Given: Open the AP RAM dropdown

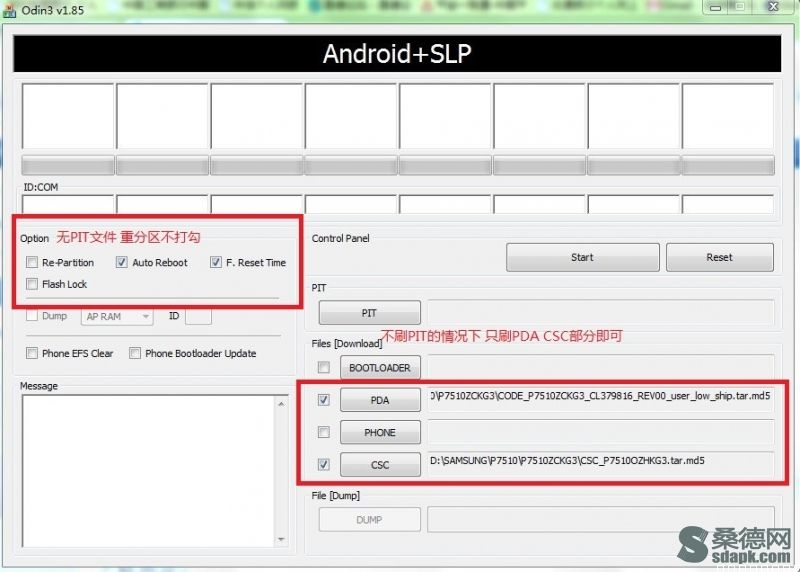Looking at the screenshot, I should pyautogui.click(x=117, y=316).
